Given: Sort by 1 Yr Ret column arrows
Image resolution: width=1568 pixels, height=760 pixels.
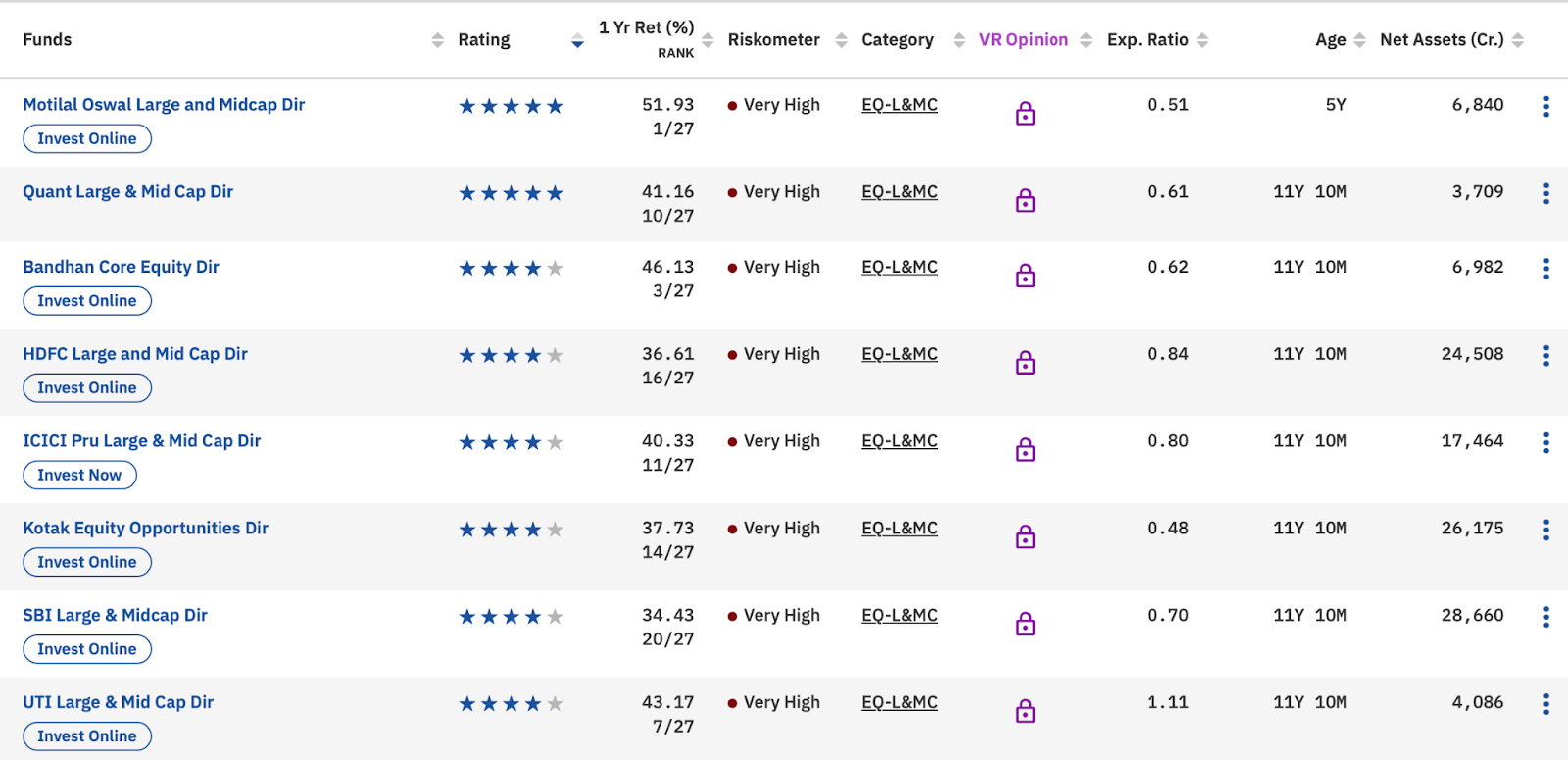Looking at the screenshot, I should click(708, 40).
